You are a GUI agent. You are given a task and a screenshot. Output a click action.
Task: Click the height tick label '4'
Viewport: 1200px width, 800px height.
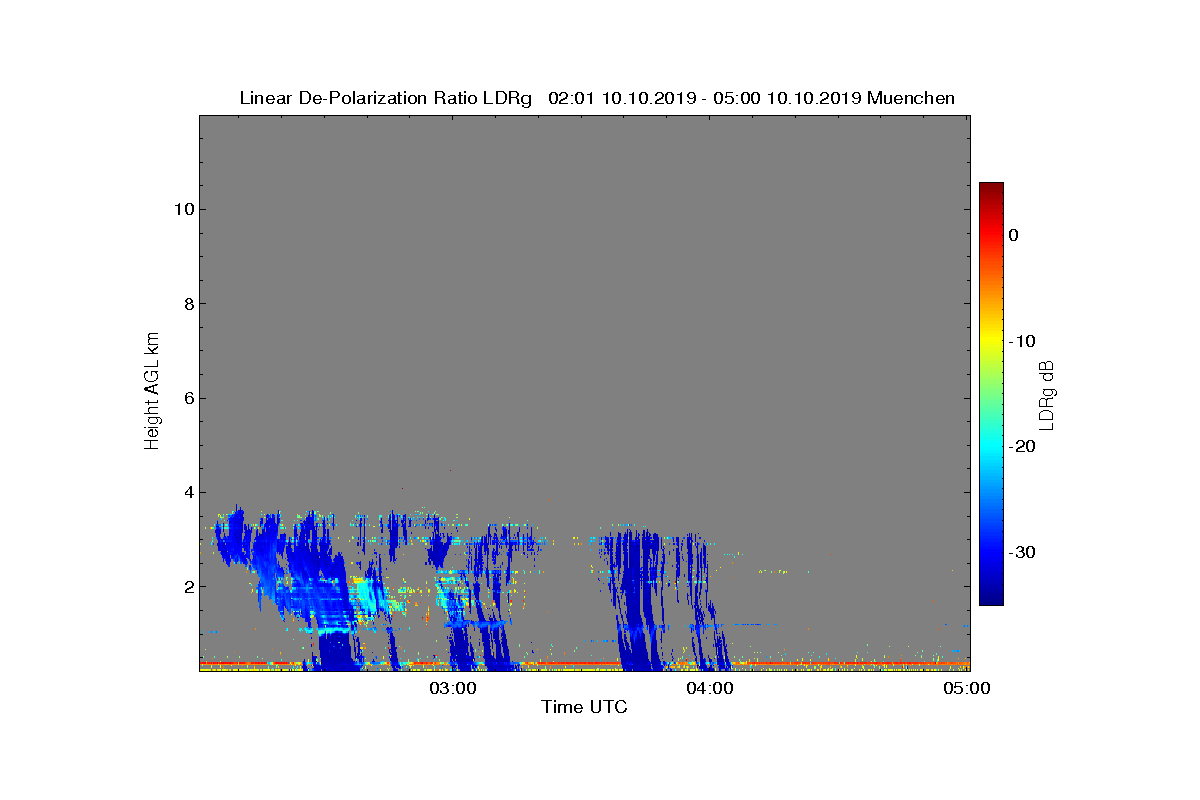click(187, 492)
